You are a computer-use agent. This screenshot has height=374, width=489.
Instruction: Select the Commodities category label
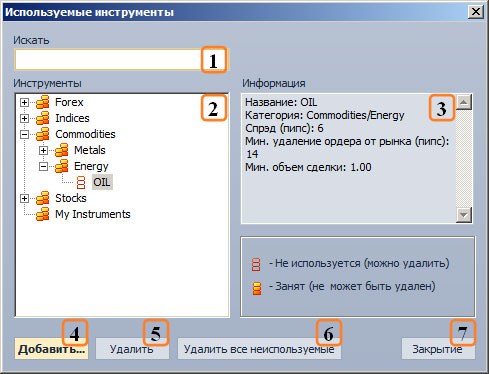(85, 134)
